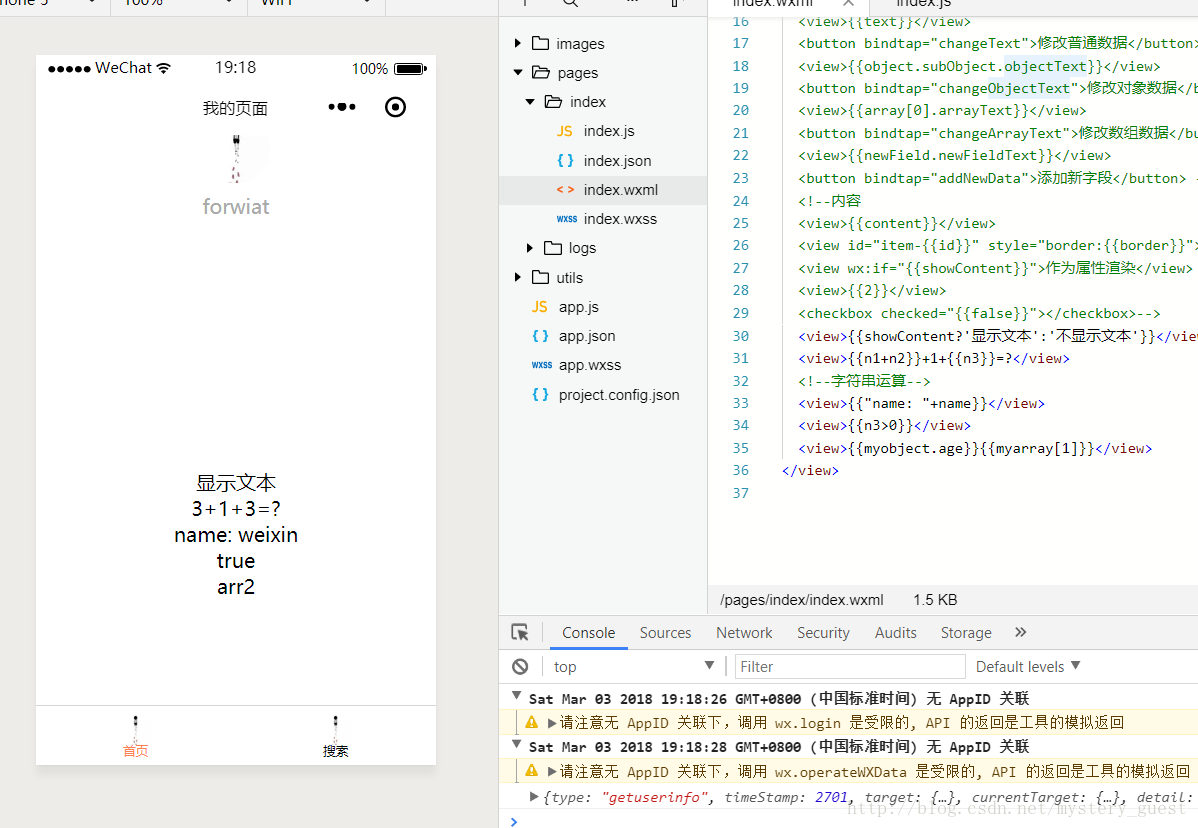
Task: Click line number 30 in editor
Action: pos(740,335)
